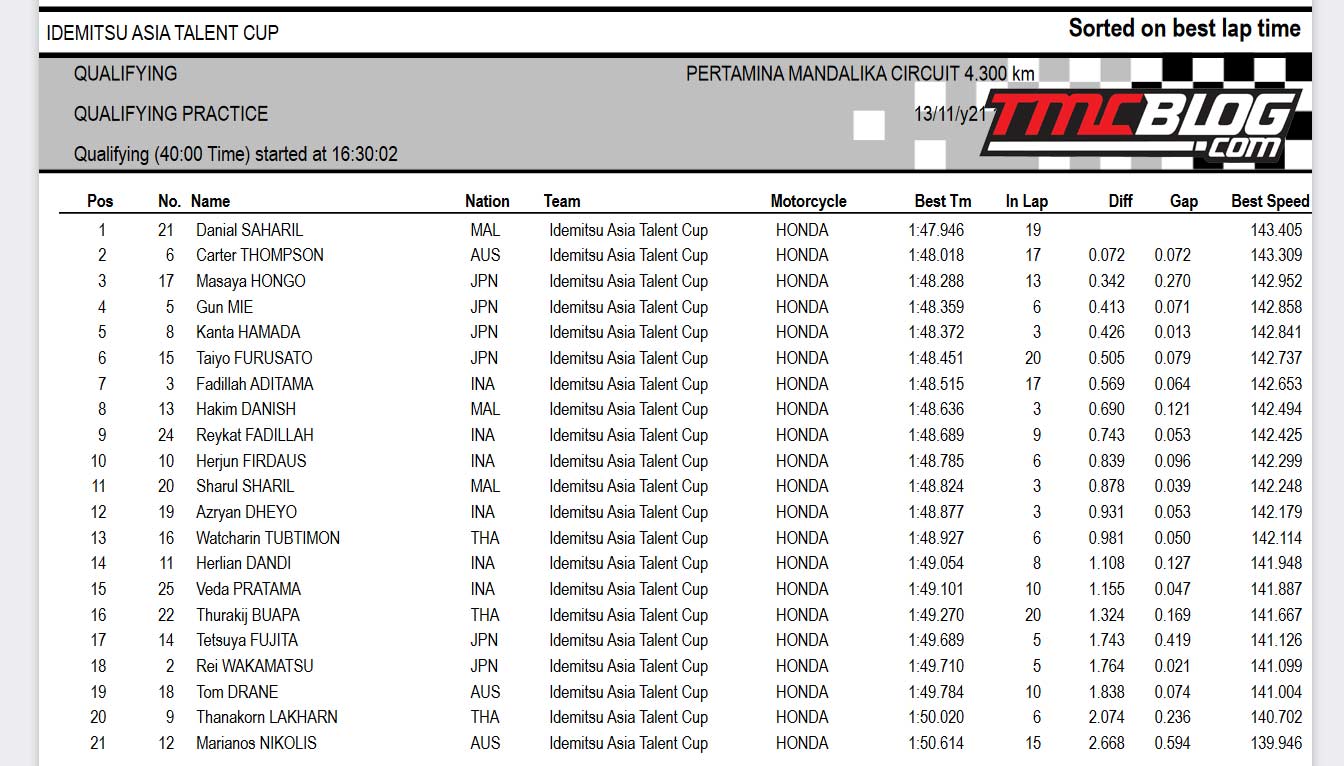This screenshot has height=766, width=1344.
Task: Click the TMCBlog.com logo
Action: point(1140,125)
